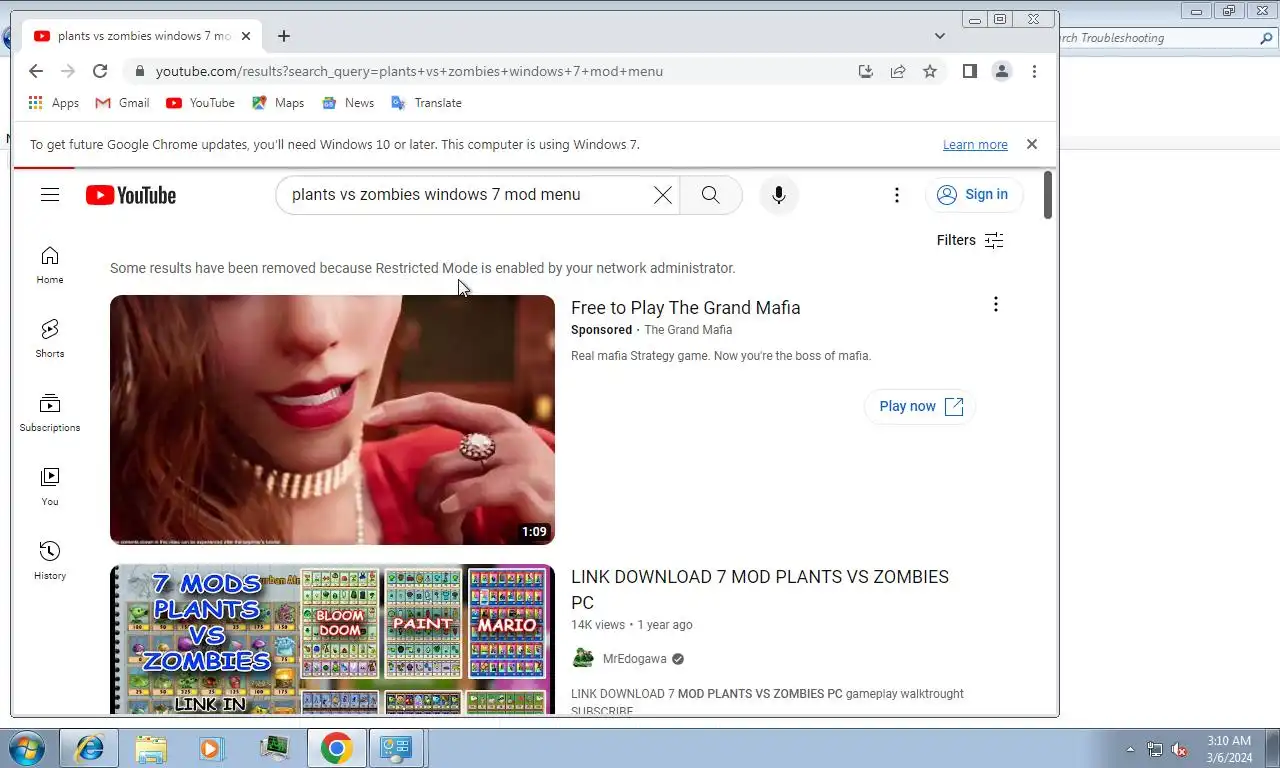Bookmark this page with star icon
This screenshot has width=1280, height=768.
click(x=930, y=71)
